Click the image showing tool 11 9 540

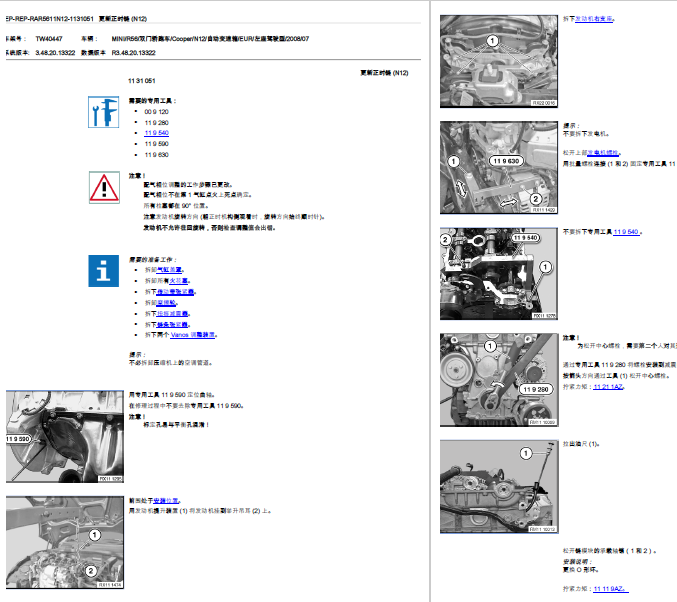499,274
